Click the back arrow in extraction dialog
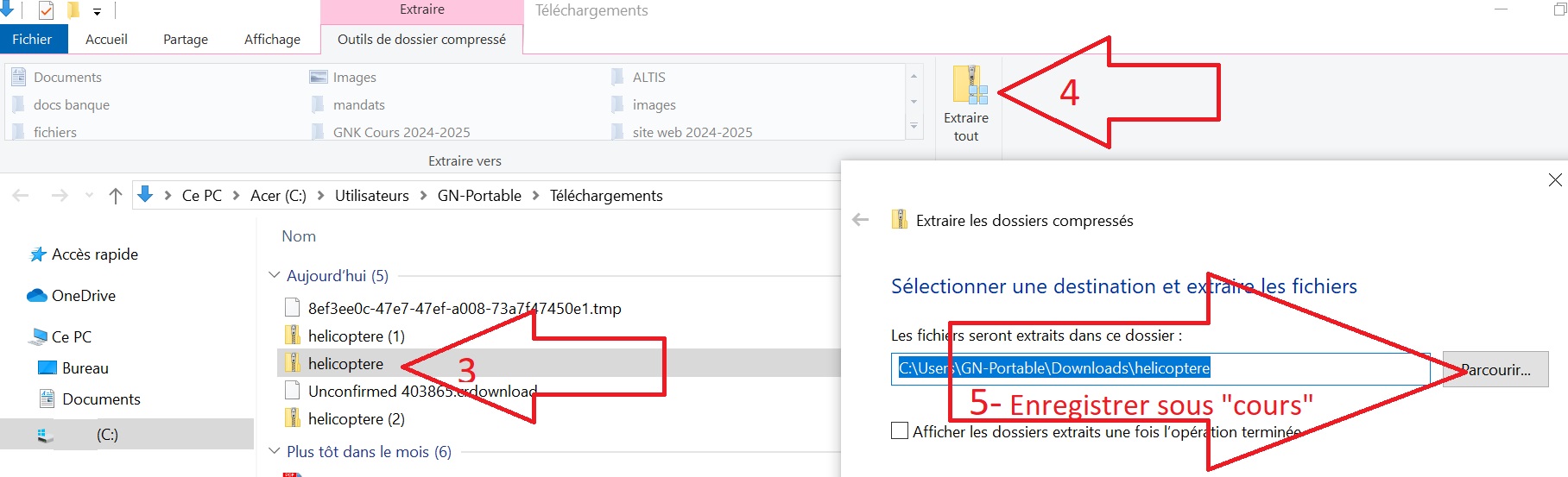1568x477 pixels. click(x=860, y=220)
